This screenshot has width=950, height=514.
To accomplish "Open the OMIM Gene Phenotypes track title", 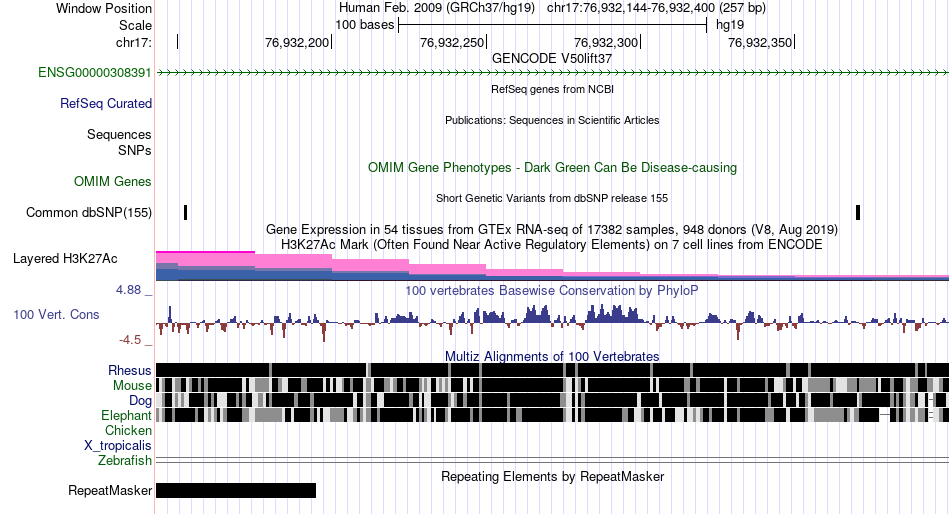I will 552,168.
